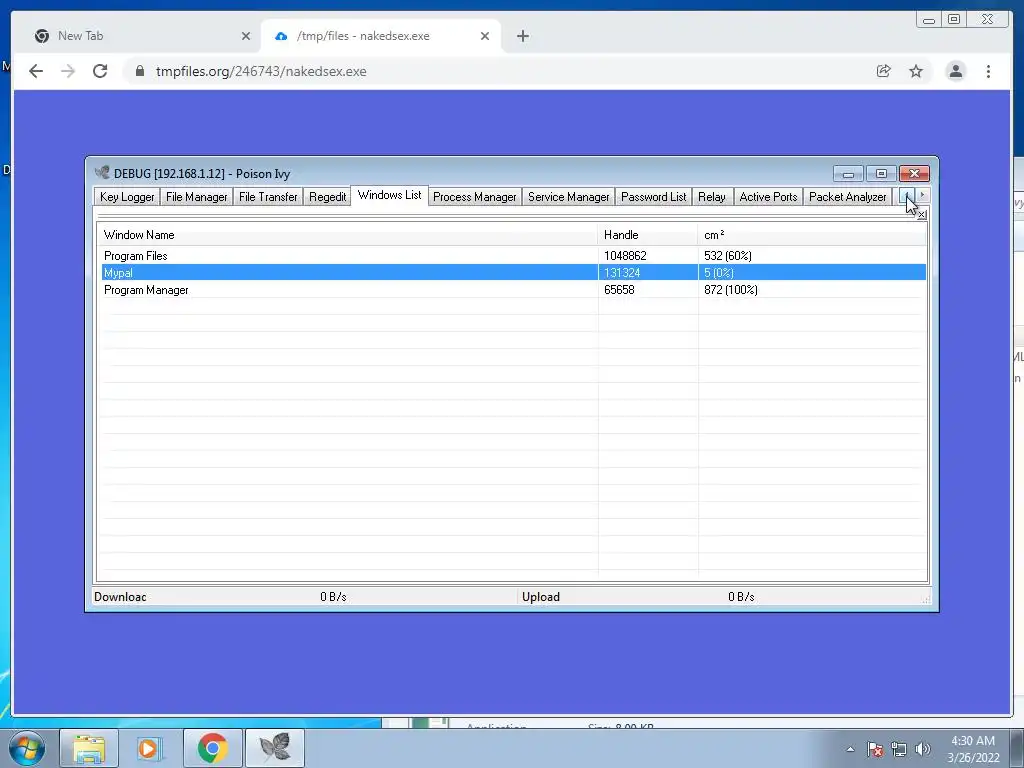
Task: Click the Upload label in the status bar
Action: 541,597
